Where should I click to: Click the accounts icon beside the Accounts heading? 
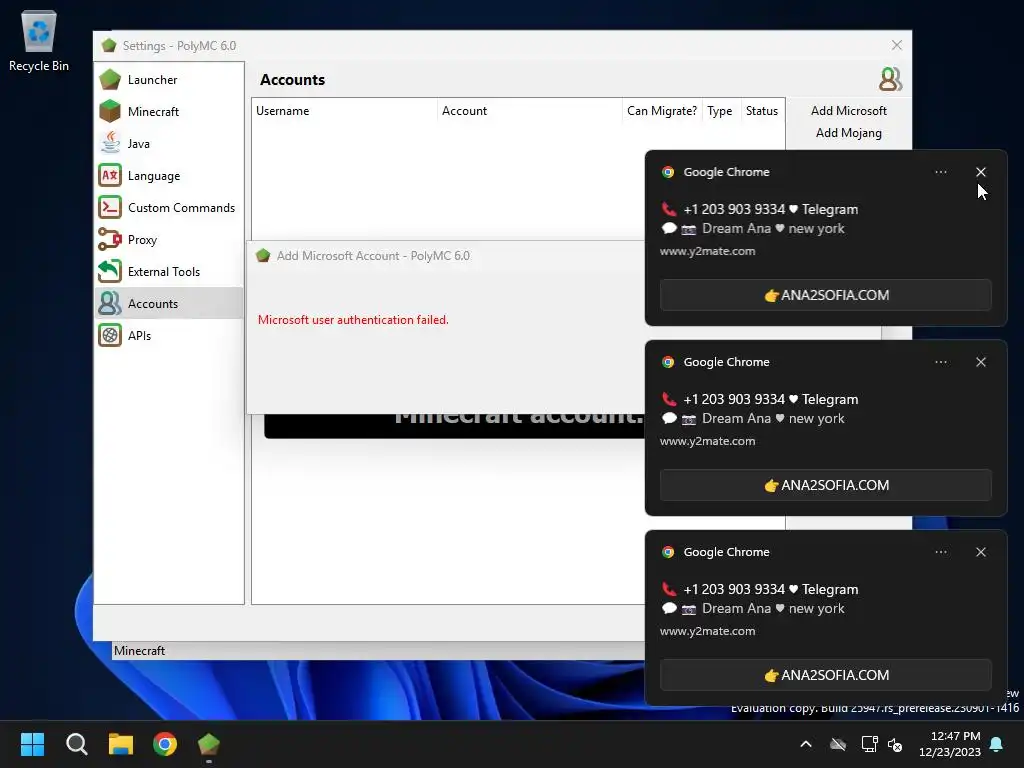pos(891,80)
